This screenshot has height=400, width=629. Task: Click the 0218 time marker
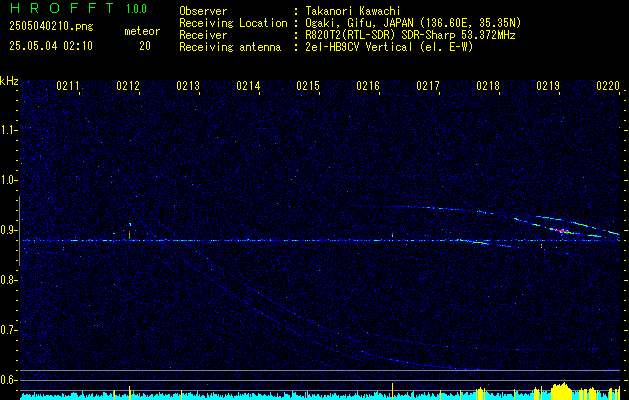click(488, 86)
